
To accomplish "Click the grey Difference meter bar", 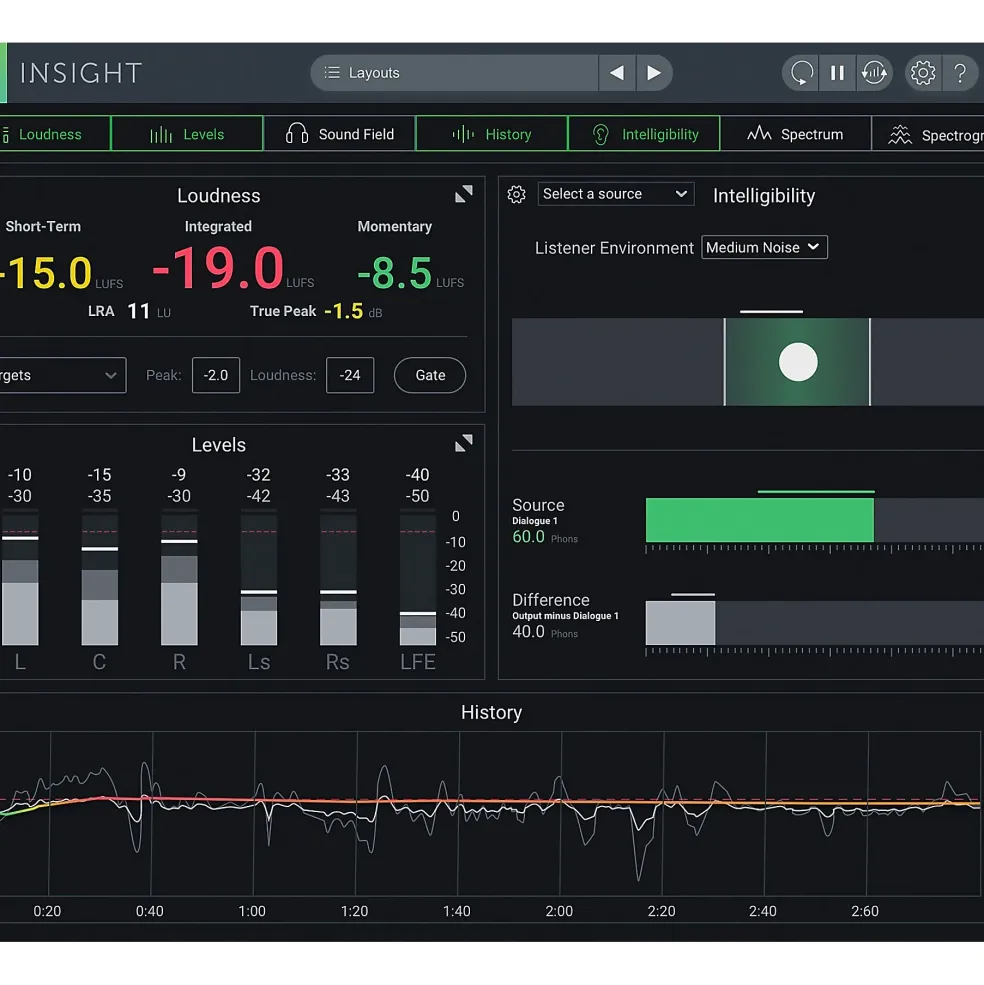I will (681, 622).
